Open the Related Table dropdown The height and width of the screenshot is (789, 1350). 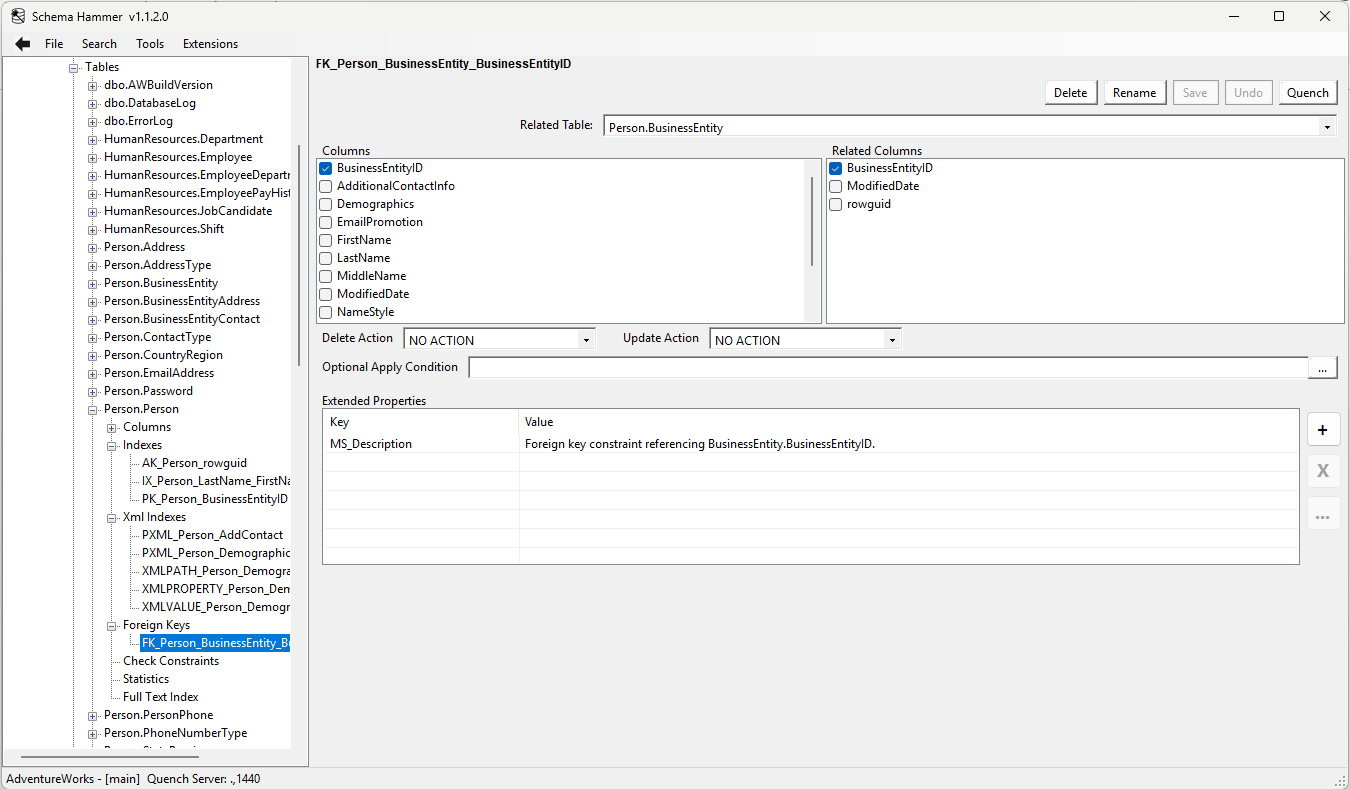(1327, 127)
